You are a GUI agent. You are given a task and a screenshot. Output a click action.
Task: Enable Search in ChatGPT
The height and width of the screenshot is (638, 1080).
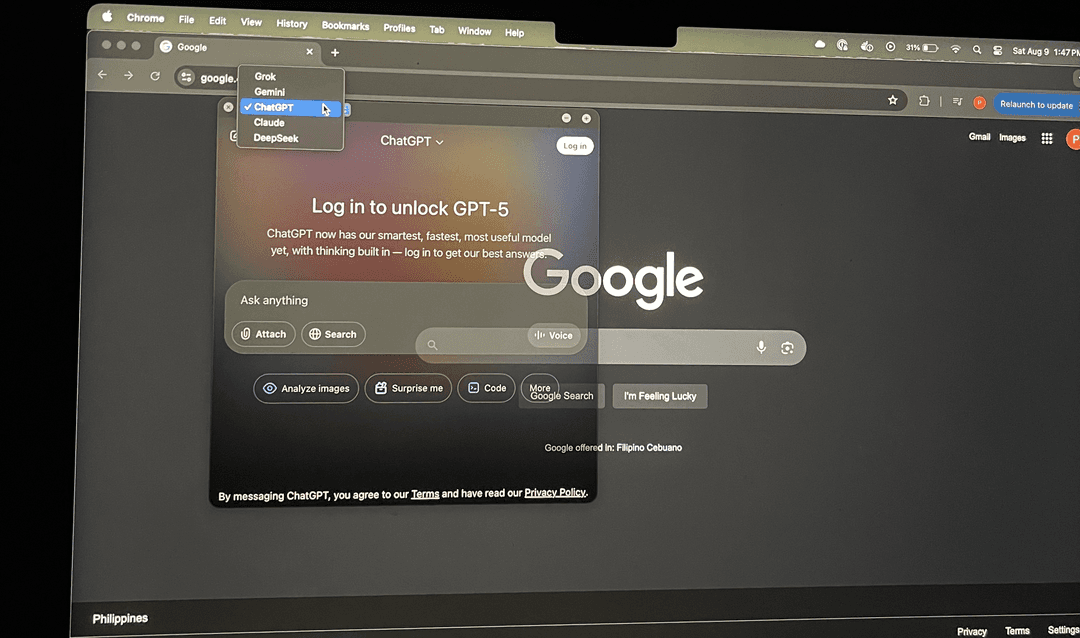click(x=333, y=334)
